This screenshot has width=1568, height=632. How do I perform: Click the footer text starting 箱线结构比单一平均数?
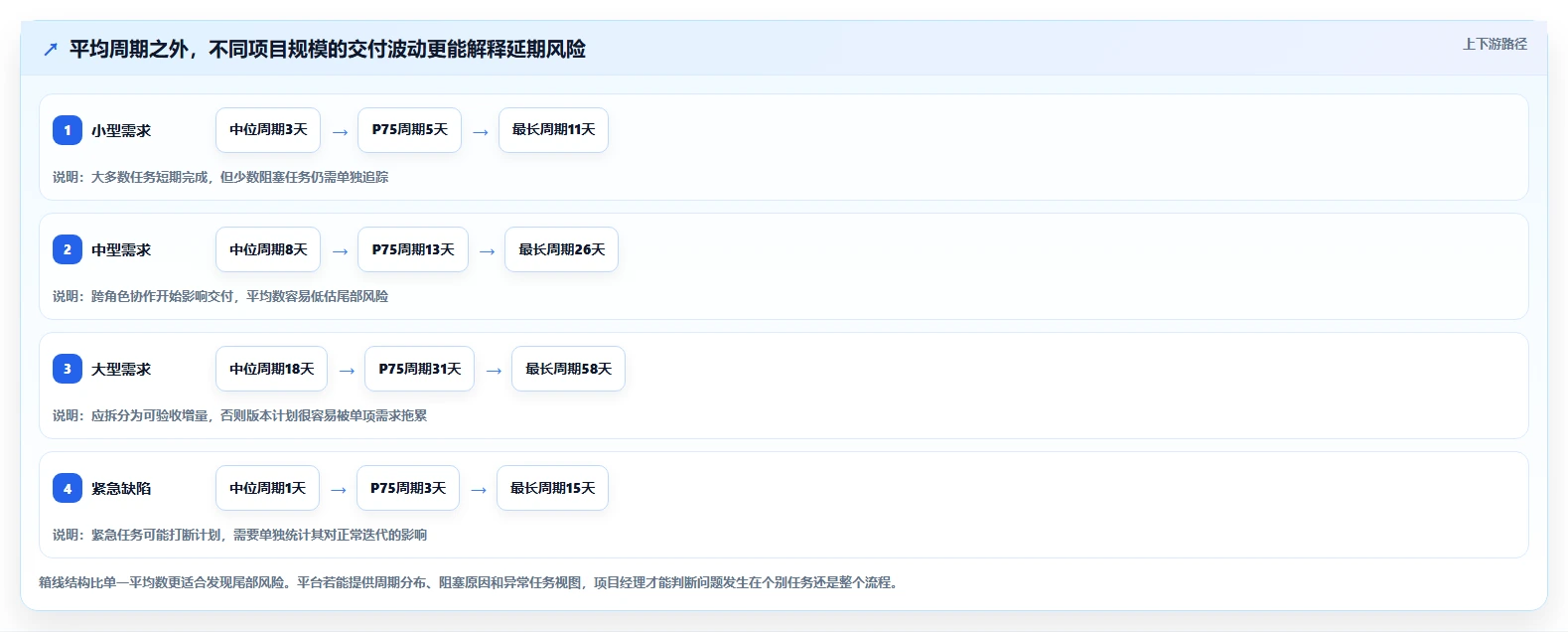pyautogui.click(x=470, y=582)
